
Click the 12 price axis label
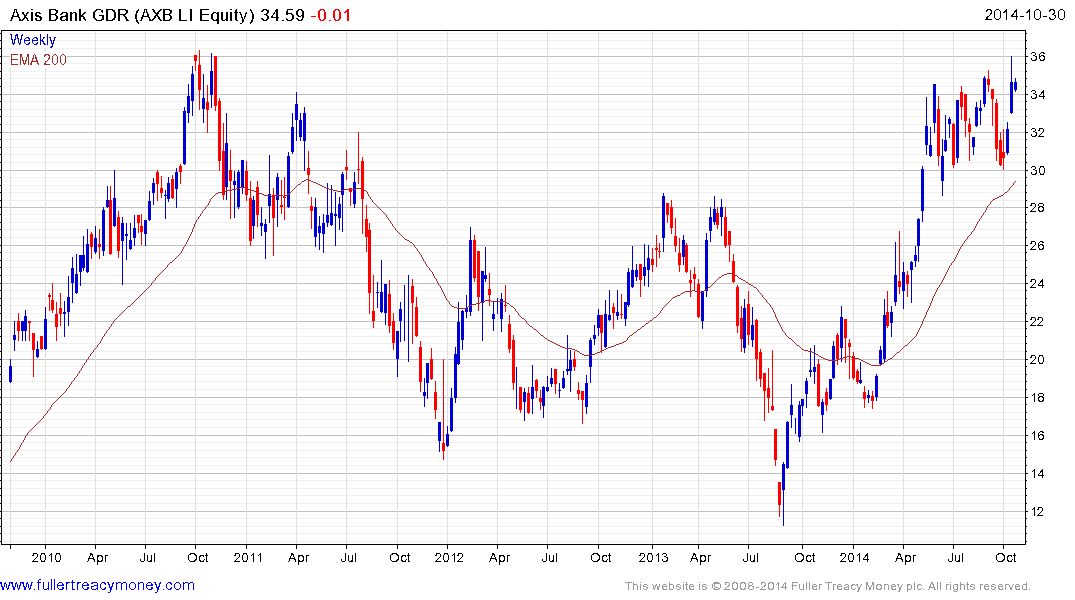tap(1038, 512)
